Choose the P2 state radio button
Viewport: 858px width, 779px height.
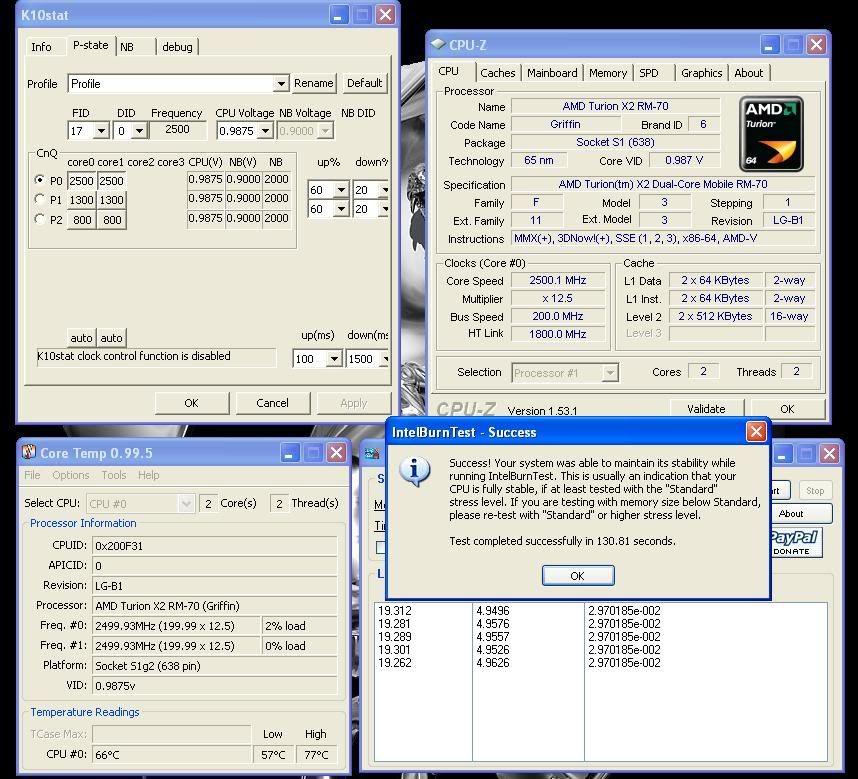click(x=41, y=220)
